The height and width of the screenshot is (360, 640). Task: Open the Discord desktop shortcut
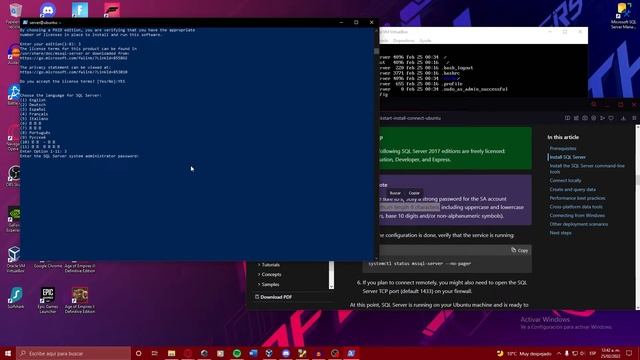tap(48, 10)
